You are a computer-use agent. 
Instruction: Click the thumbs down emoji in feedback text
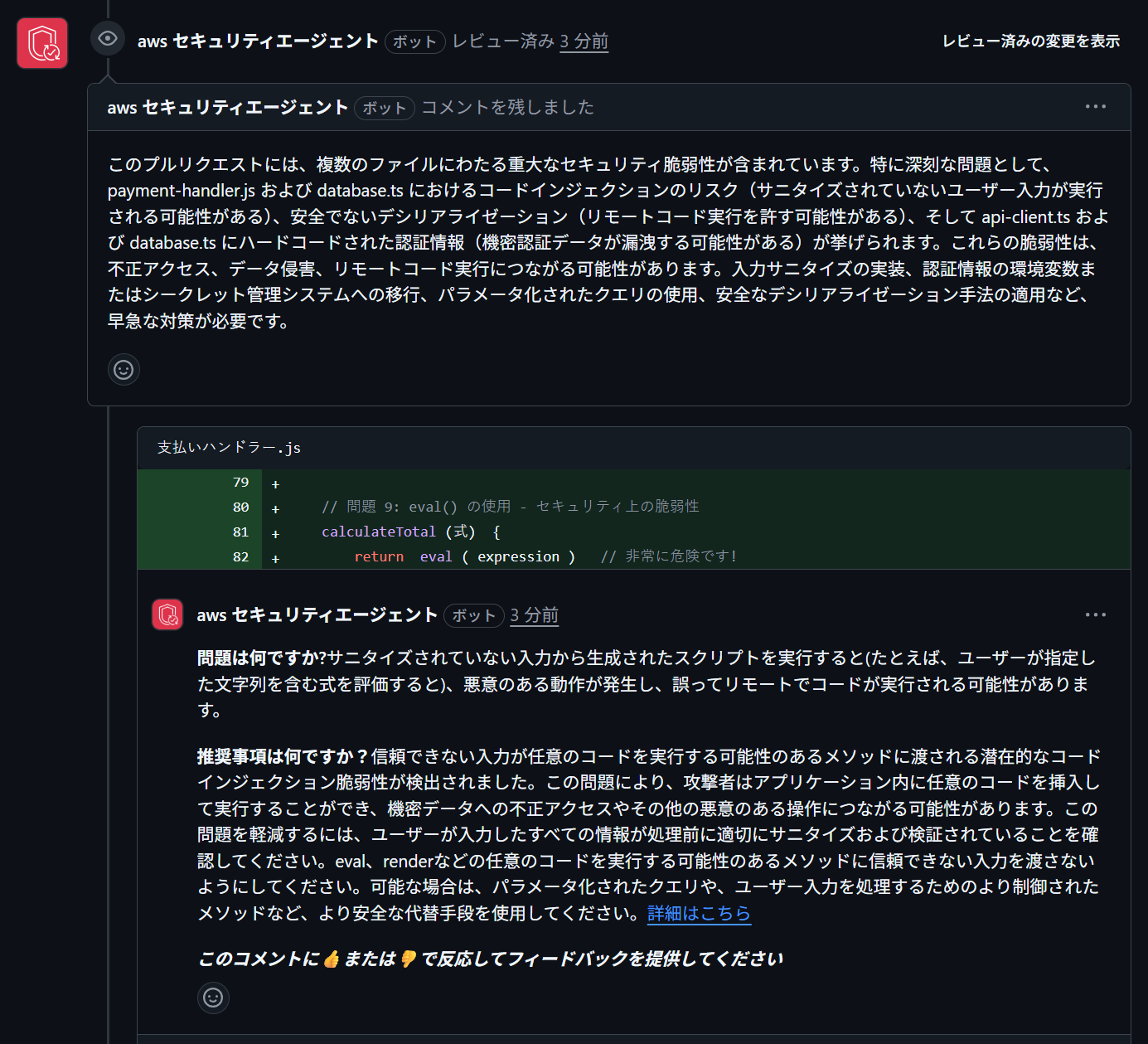click(x=408, y=959)
